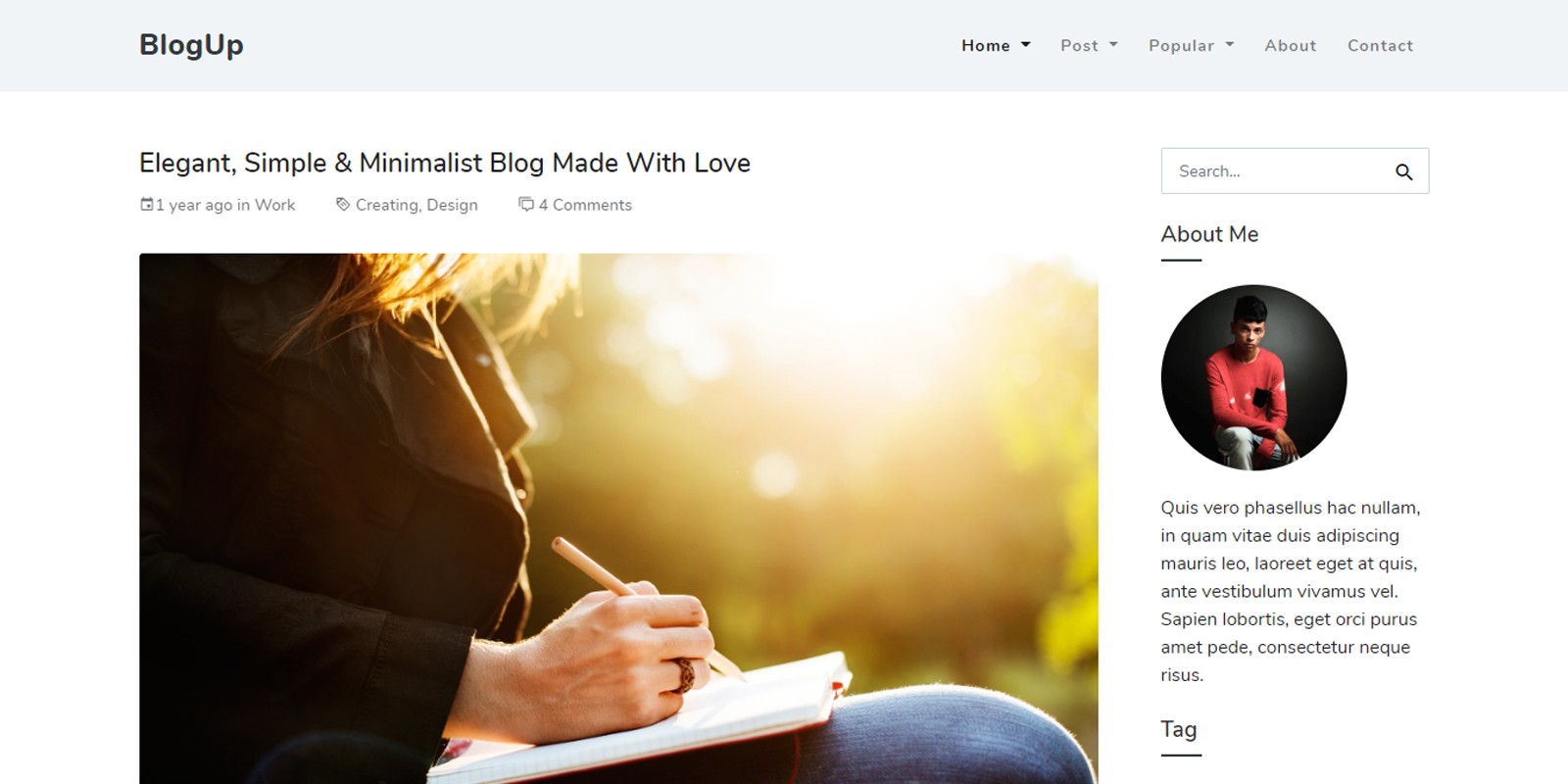Expand the Popular dropdown menu

1191,45
